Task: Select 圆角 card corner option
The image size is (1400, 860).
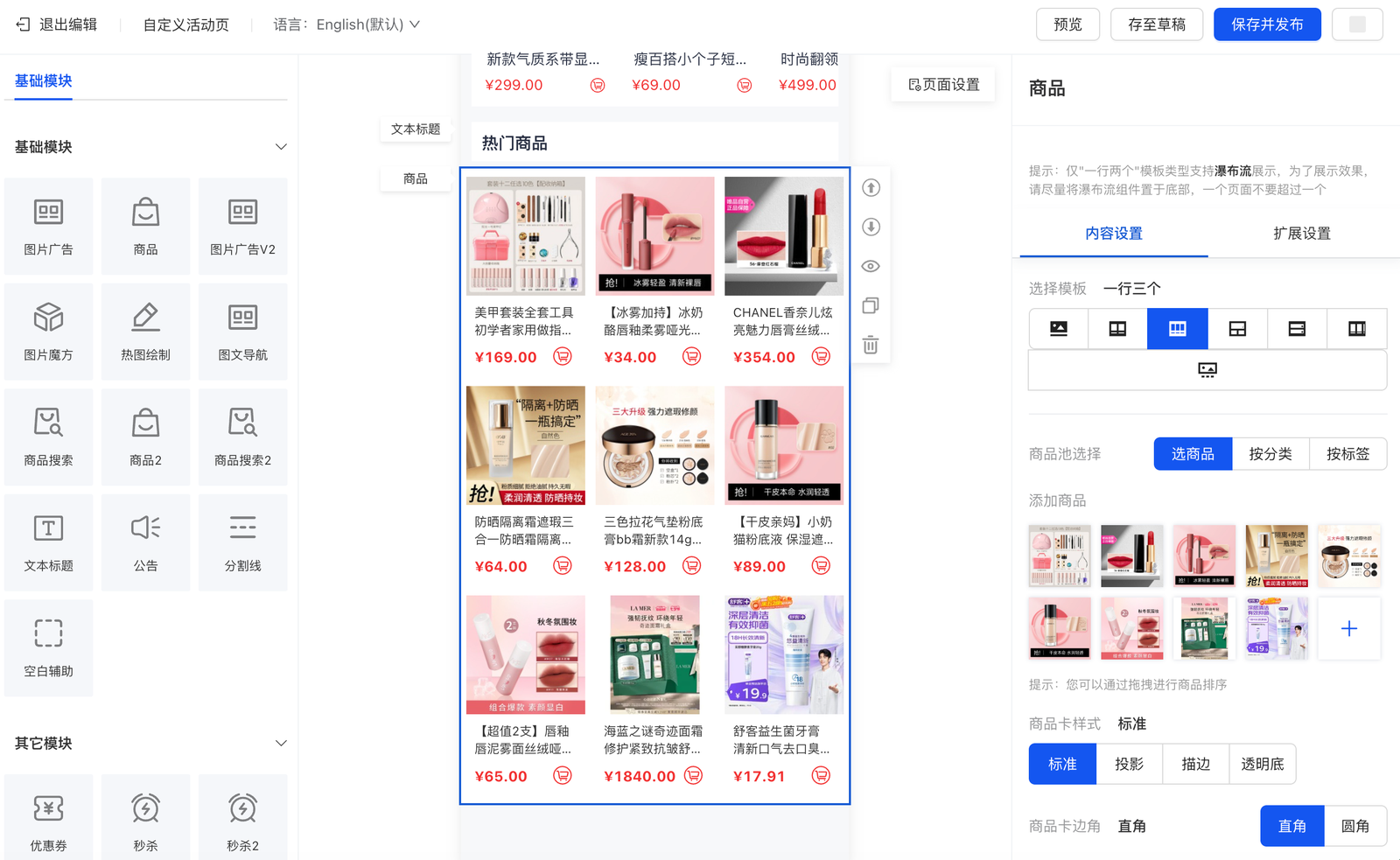Action: click(1354, 826)
